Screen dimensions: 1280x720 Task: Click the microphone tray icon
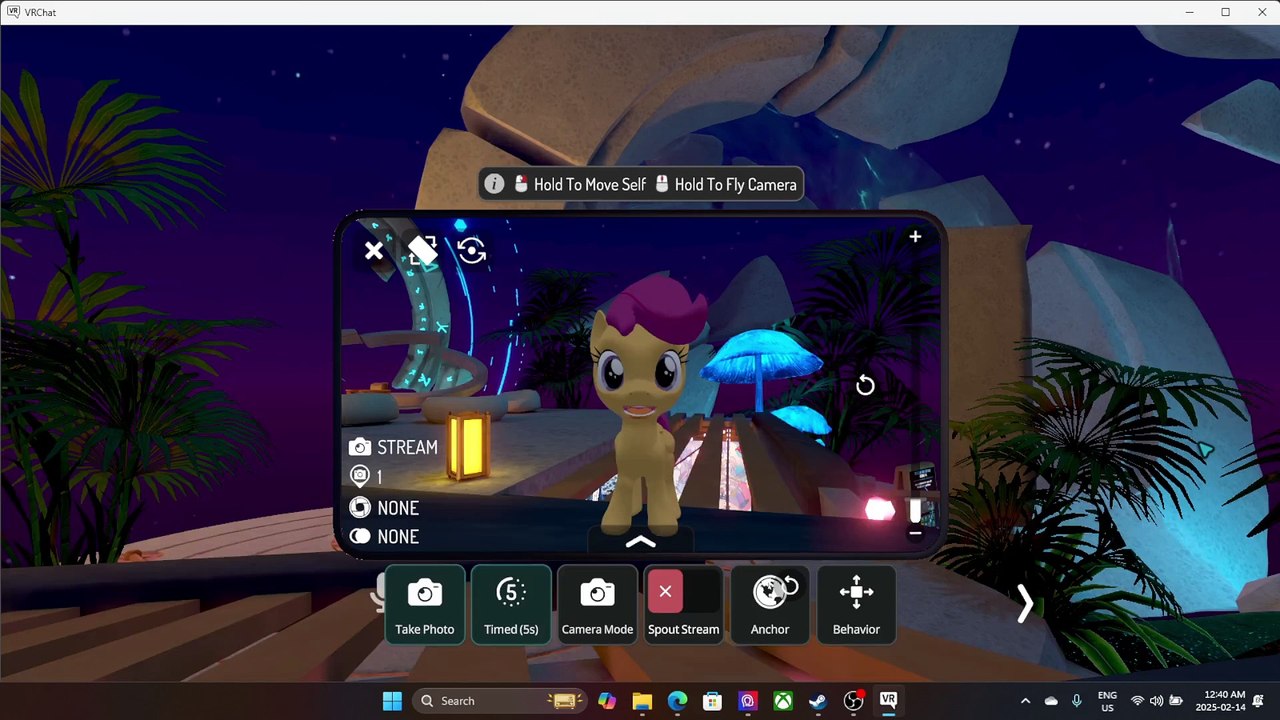[x=1077, y=701]
